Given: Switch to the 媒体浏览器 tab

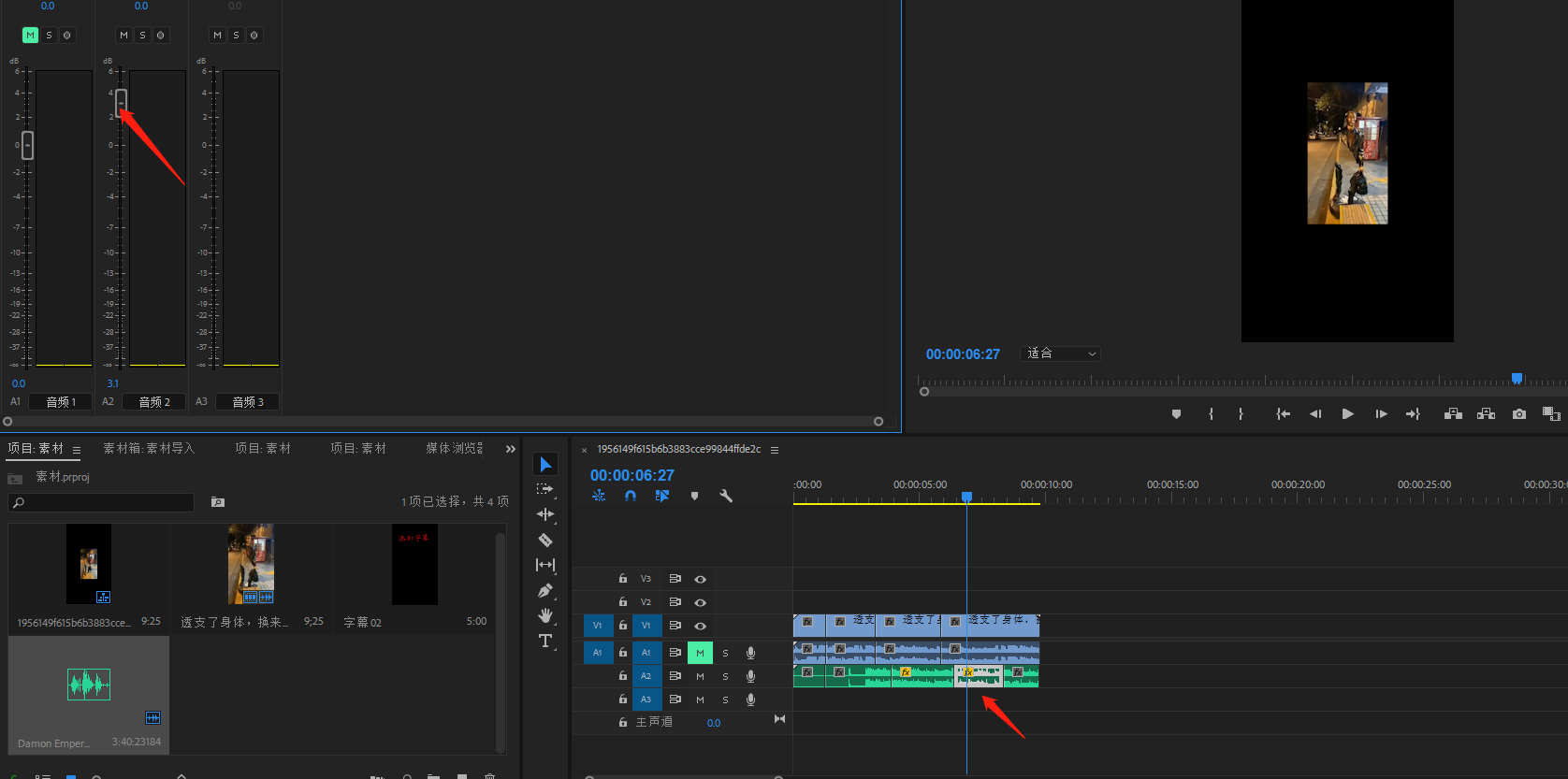Looking at the screenshot, I should 454,449.
